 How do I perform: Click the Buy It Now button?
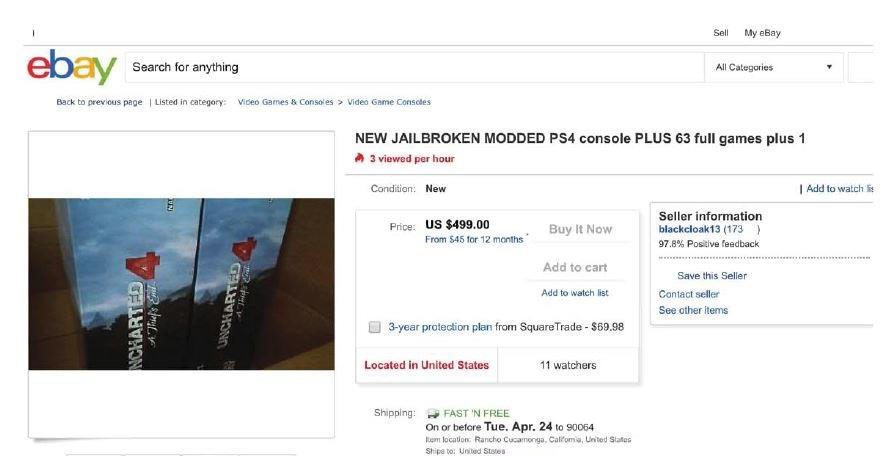[x=580, y=229]
